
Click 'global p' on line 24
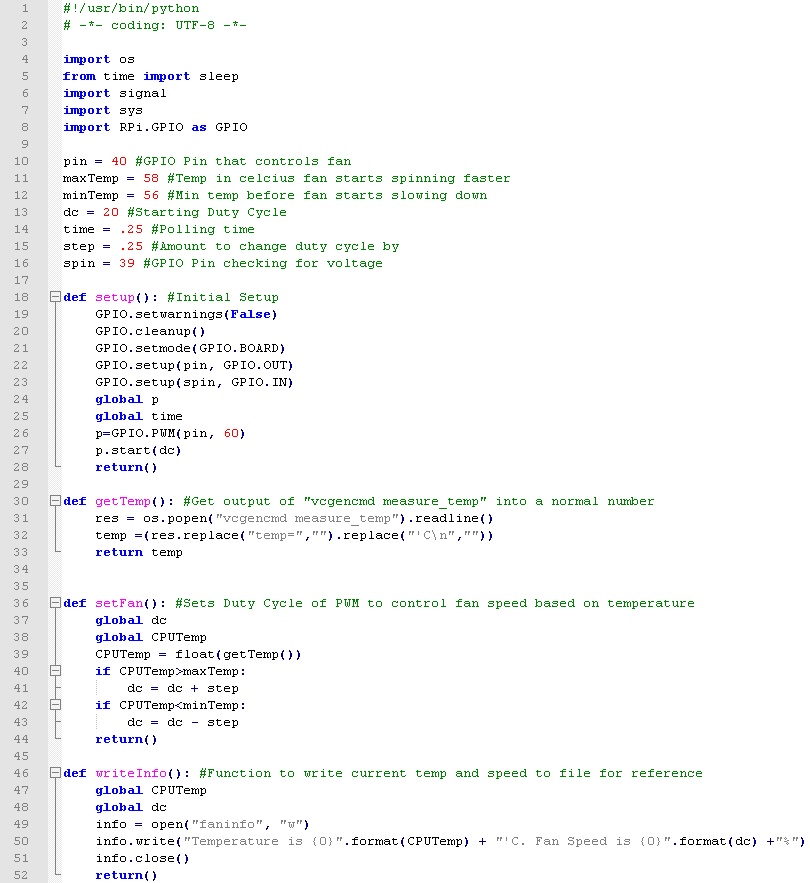127,399
